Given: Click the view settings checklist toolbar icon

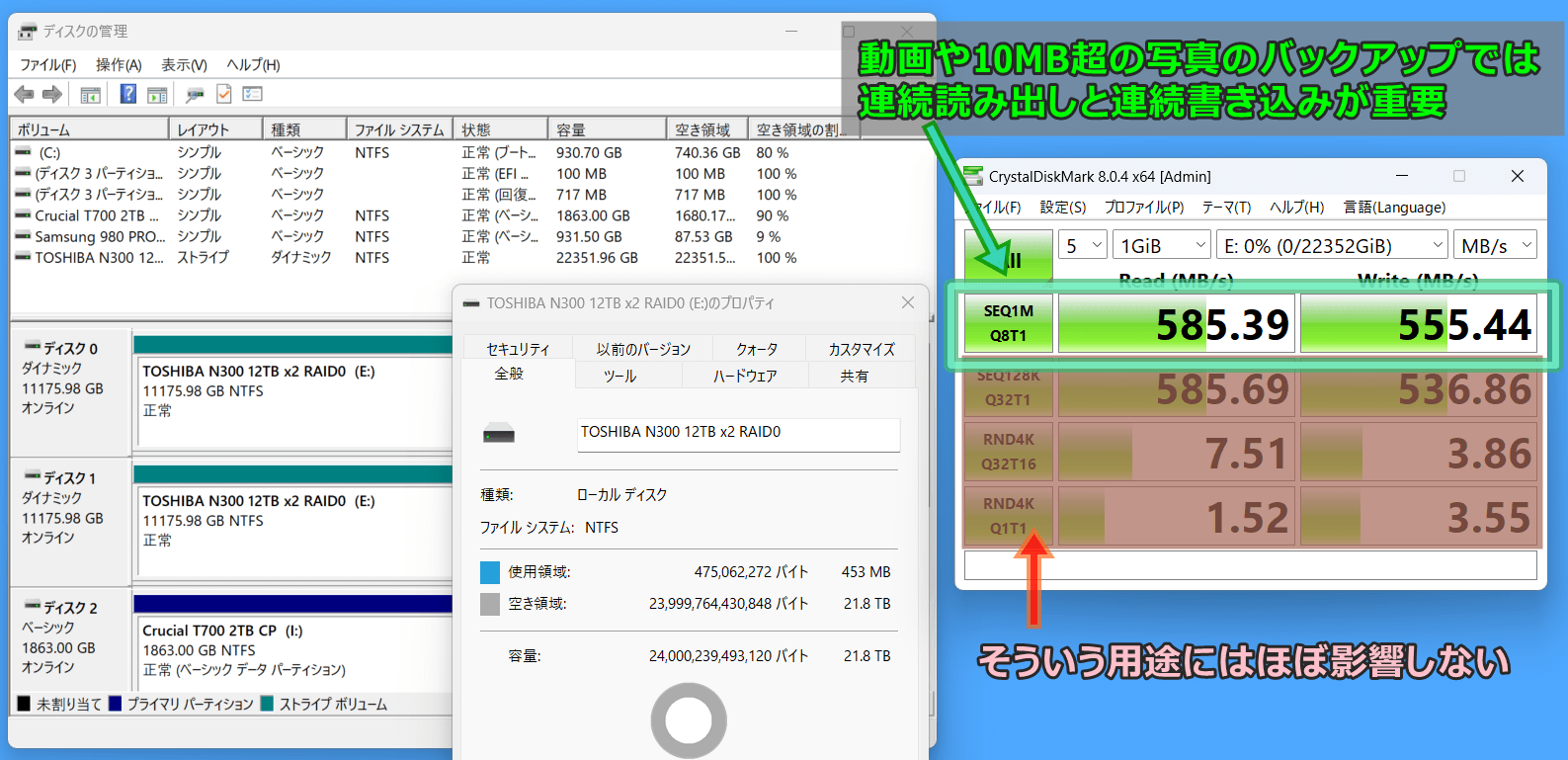Looking at the screenshot, I should coord(253,94).
